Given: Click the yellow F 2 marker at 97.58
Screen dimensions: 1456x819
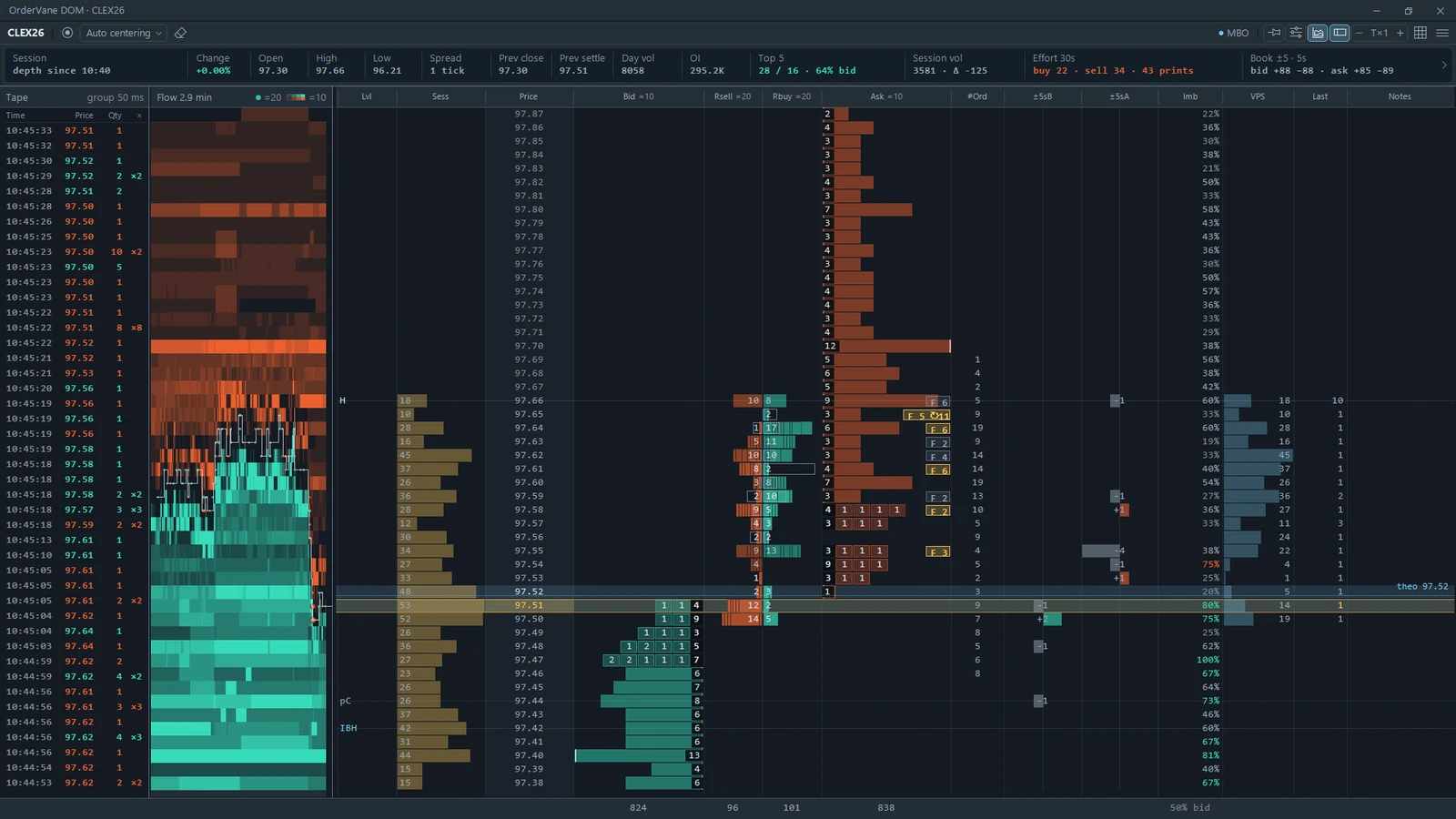Looking at the screenshot, I should [939, 511].
